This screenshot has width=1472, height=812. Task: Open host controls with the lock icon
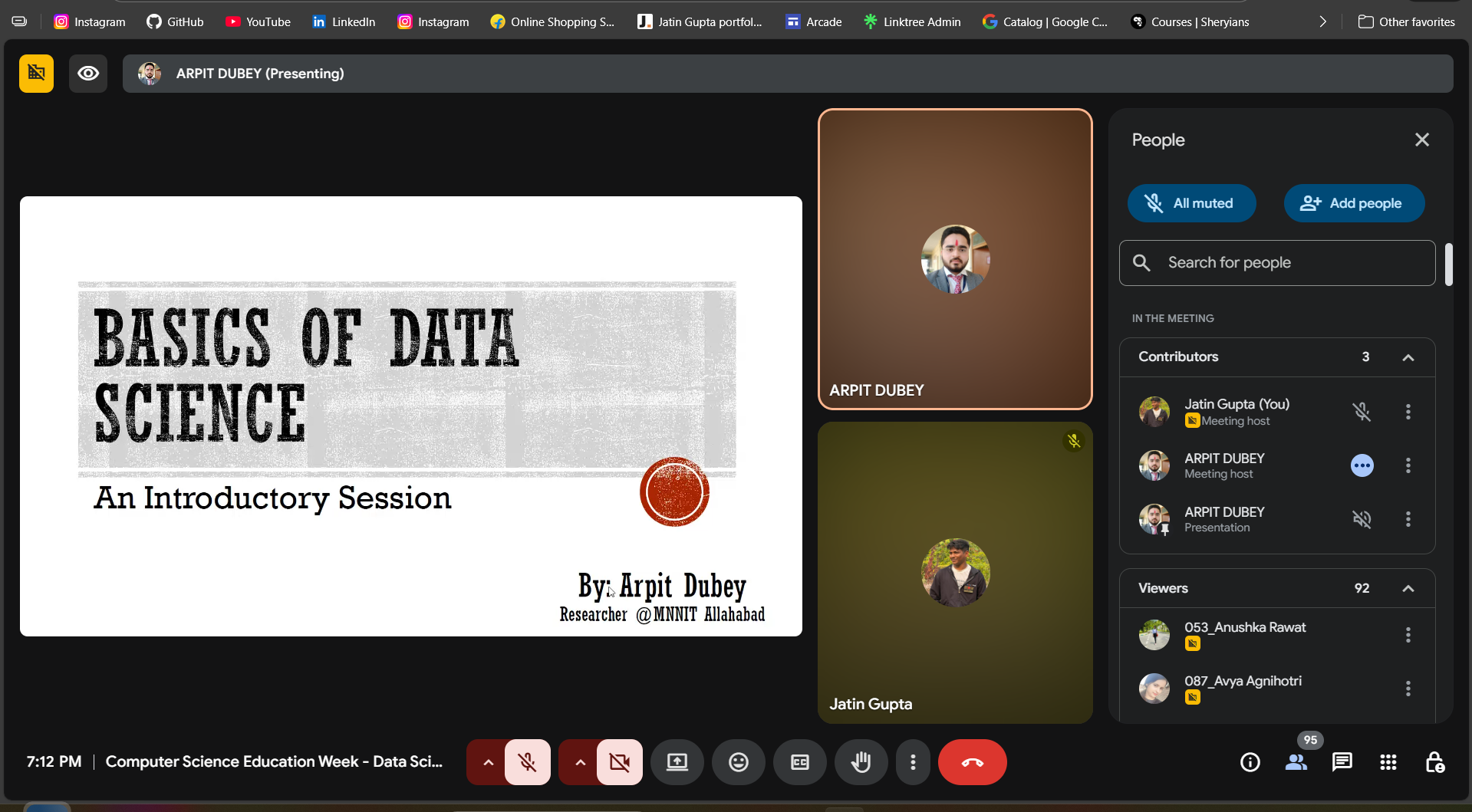tap(1435, 762)
